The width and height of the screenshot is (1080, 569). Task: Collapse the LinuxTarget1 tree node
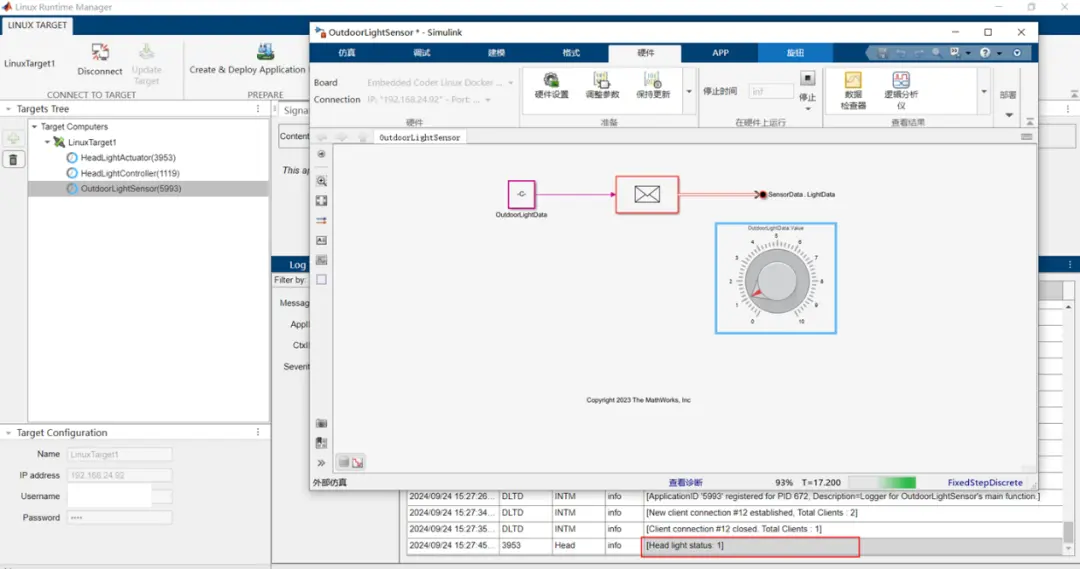point(48,142)
